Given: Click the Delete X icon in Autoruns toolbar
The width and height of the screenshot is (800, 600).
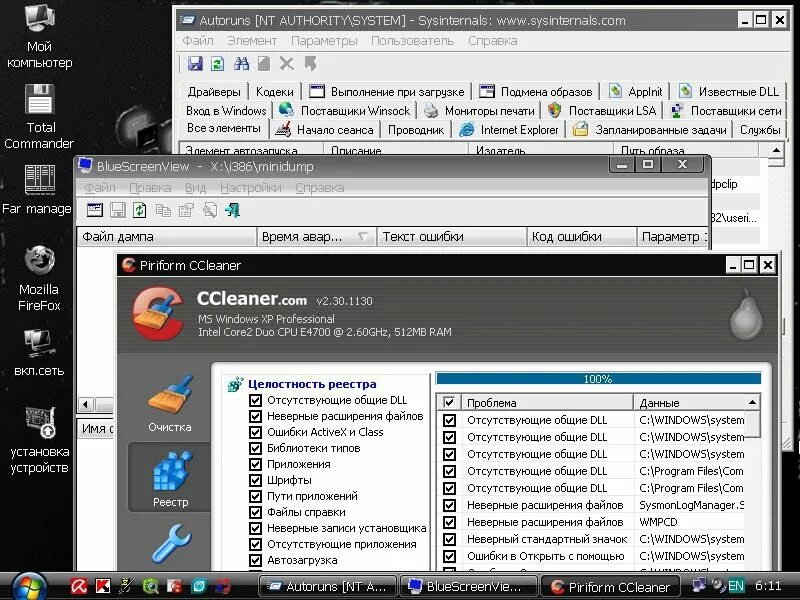Looking at the screenshot, I should (x=287, y=64).
